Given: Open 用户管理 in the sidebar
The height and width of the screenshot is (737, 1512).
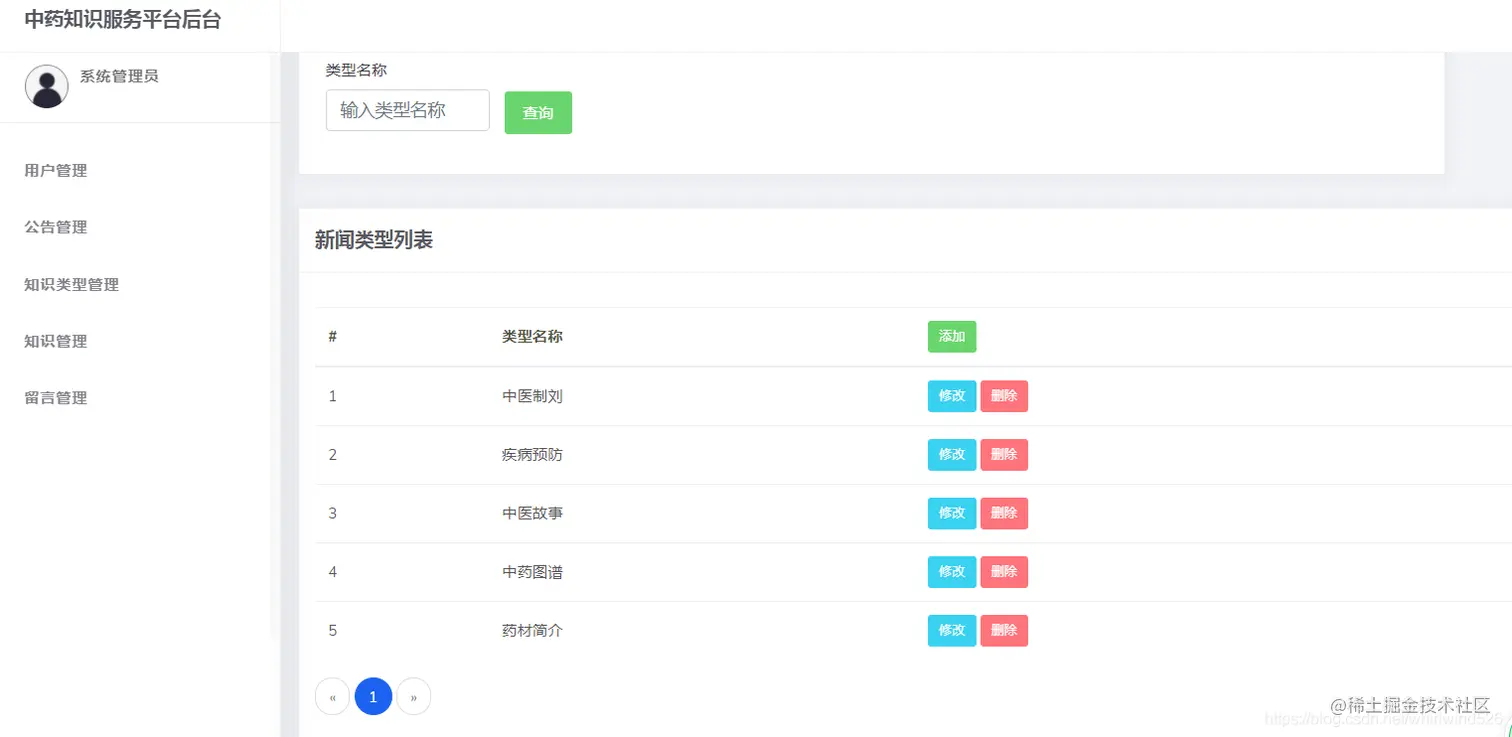Looking at the screenshot, I should click(x=56, y=171).
